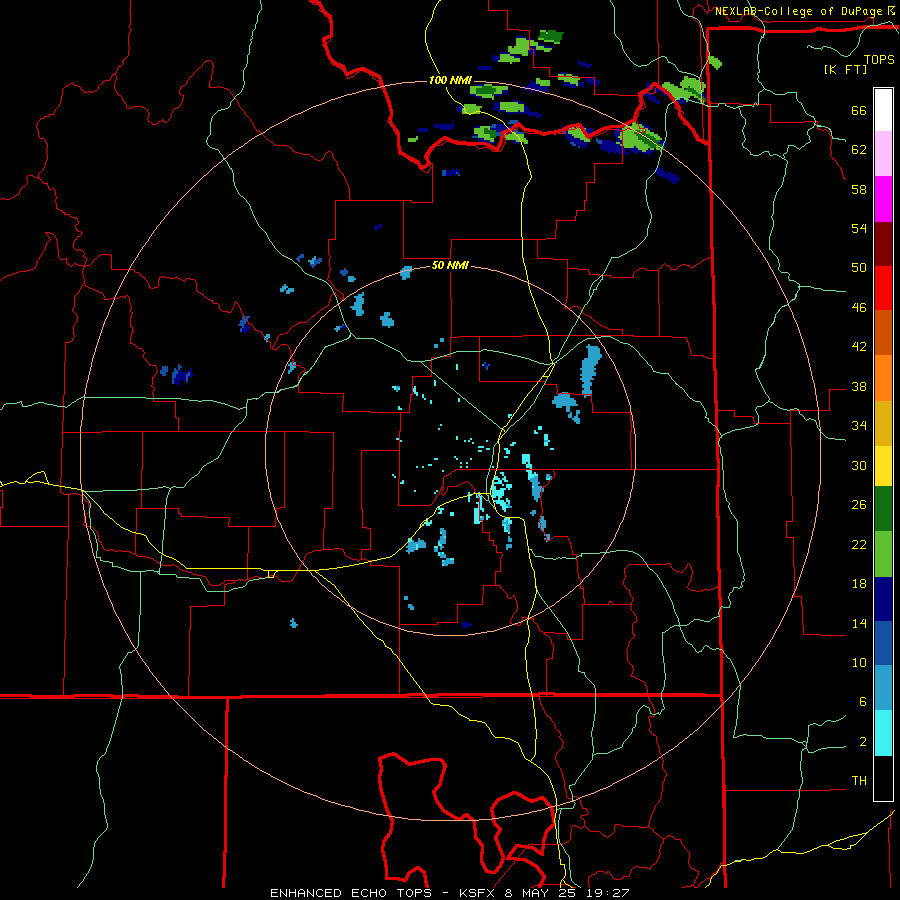Viewport: 900px width, 900px height.
Task: Click the black TH swatch on the scale
Action: (883, 778)
